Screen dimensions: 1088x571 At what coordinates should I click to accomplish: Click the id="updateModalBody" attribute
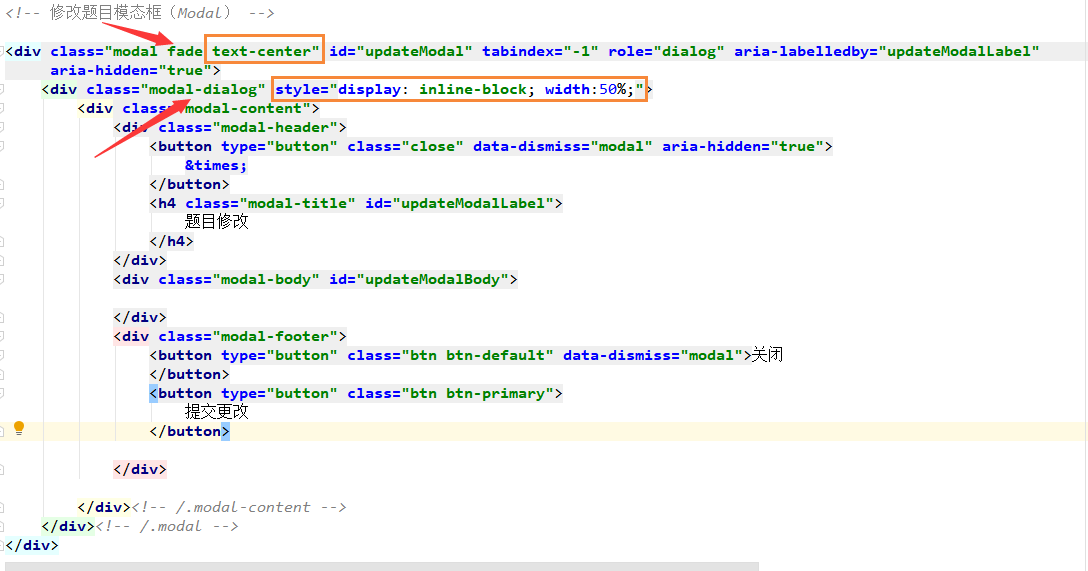[419, 280]
